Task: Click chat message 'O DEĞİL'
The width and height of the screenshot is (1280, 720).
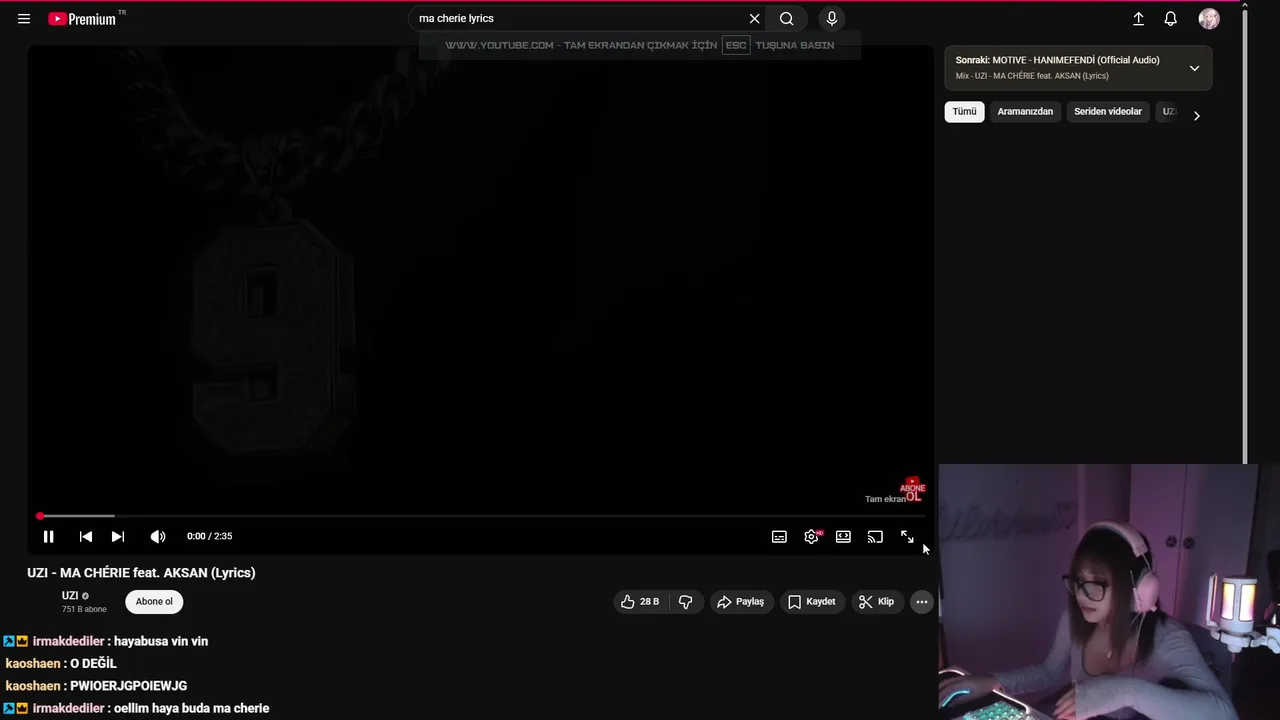Action: [93, 664]
